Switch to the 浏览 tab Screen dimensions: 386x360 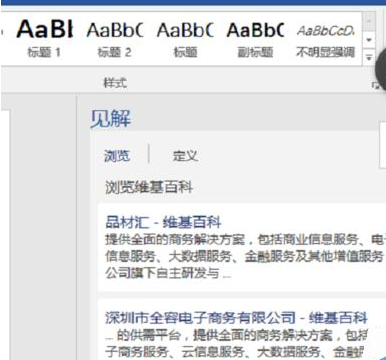(x=117, y=156)
